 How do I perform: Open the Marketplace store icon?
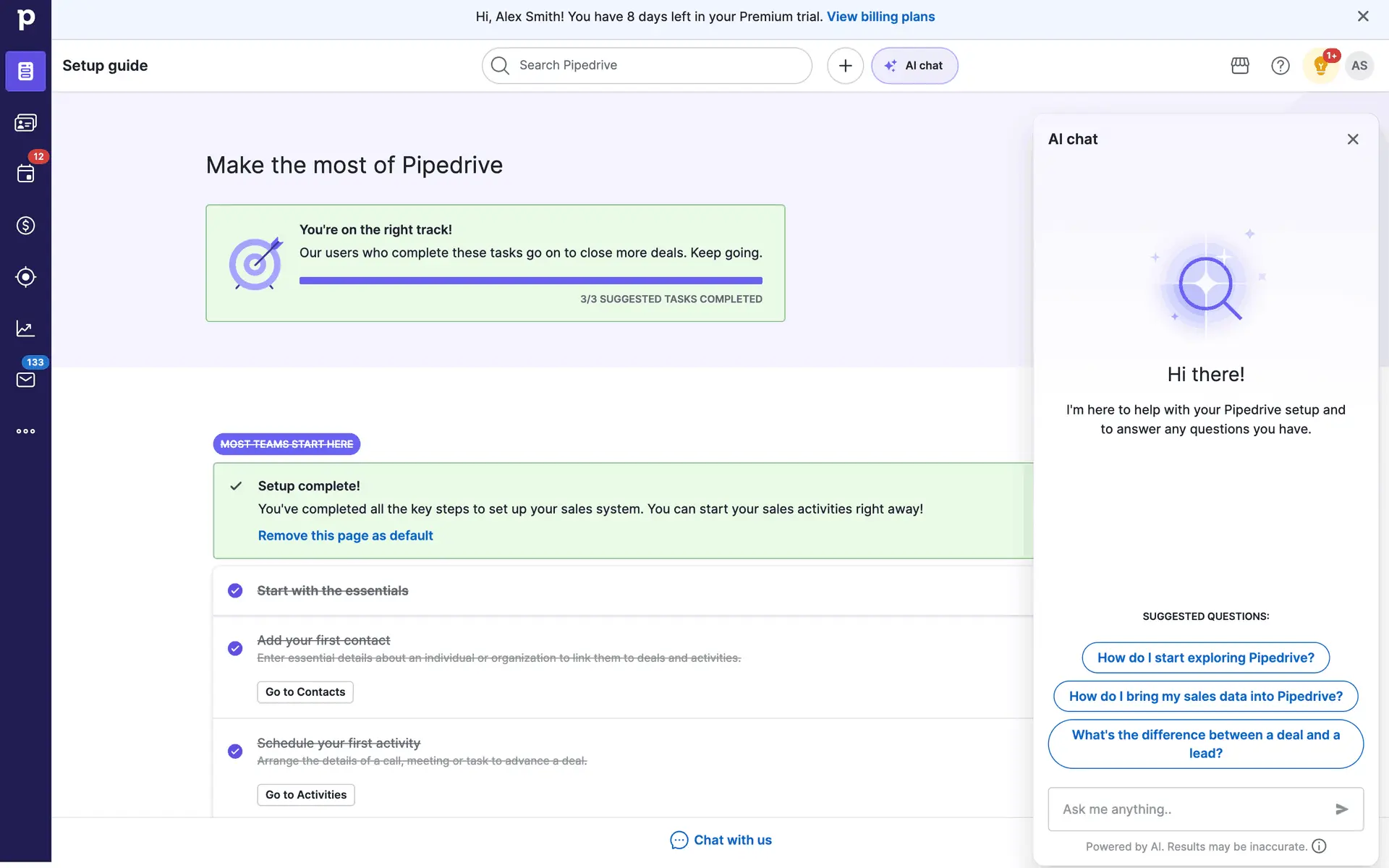1240,66
